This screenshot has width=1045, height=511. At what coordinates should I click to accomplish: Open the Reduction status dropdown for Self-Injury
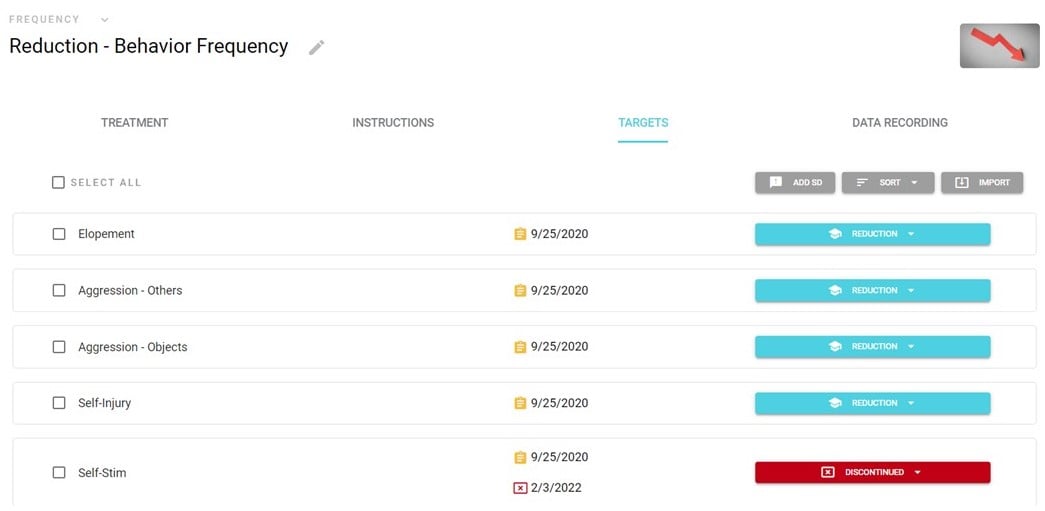coord(873,403)
